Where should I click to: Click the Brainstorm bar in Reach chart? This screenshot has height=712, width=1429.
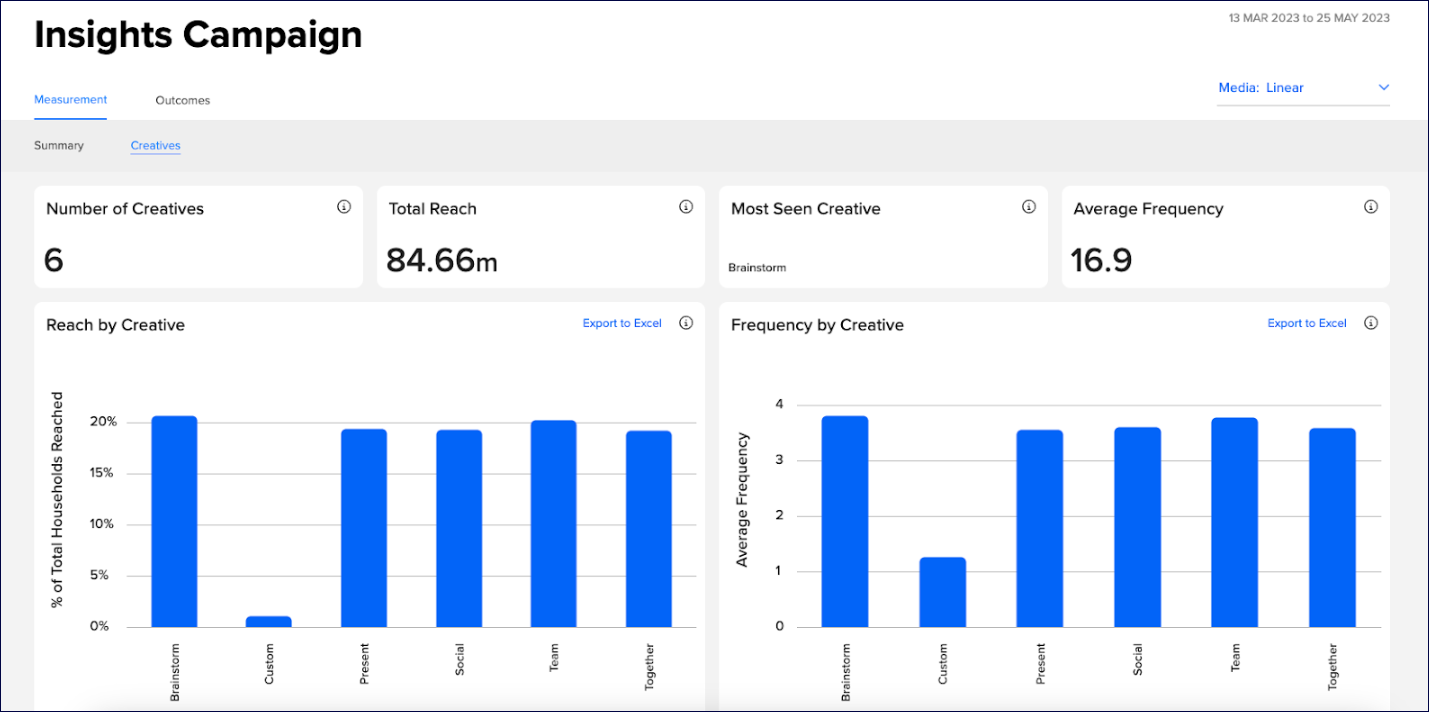click(x=174, y=522)
